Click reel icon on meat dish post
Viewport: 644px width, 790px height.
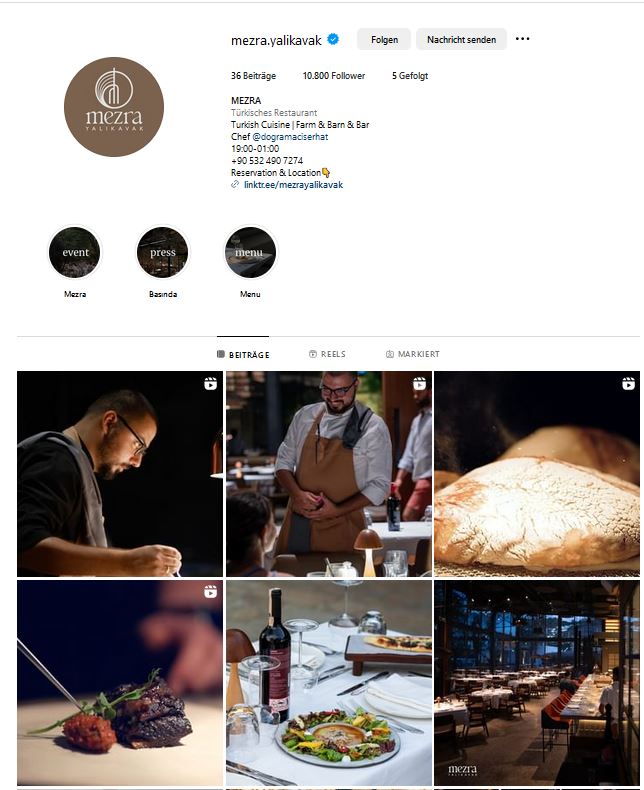click(211, 591)
